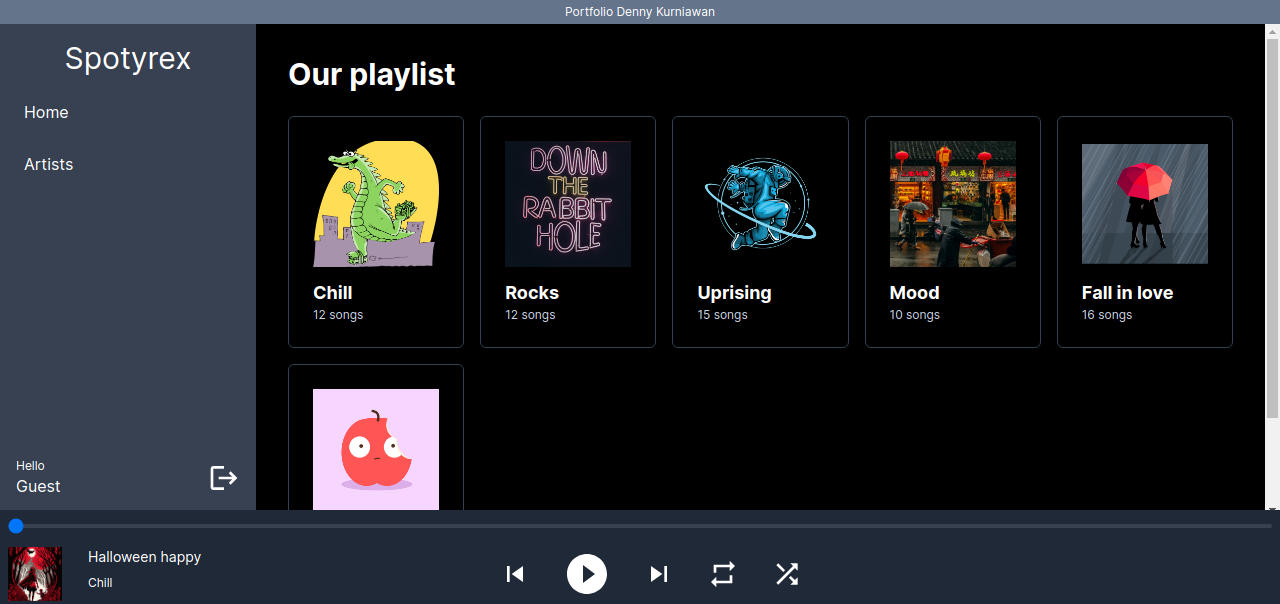Open the Rocks playlist neon cover
The height and width of the screenshot is (604, 1280).
click(568, 204)
